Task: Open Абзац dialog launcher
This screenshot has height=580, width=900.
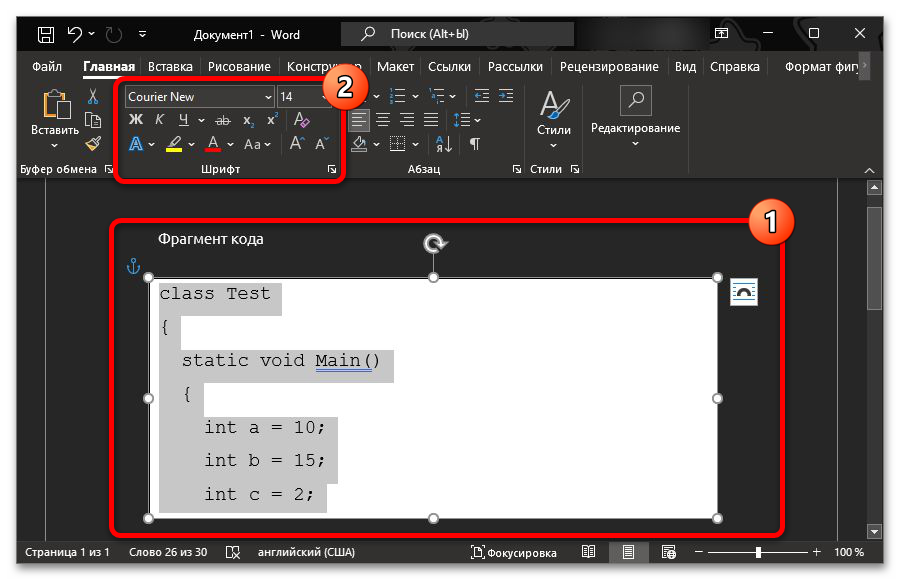Action: (x=517, y=169)
